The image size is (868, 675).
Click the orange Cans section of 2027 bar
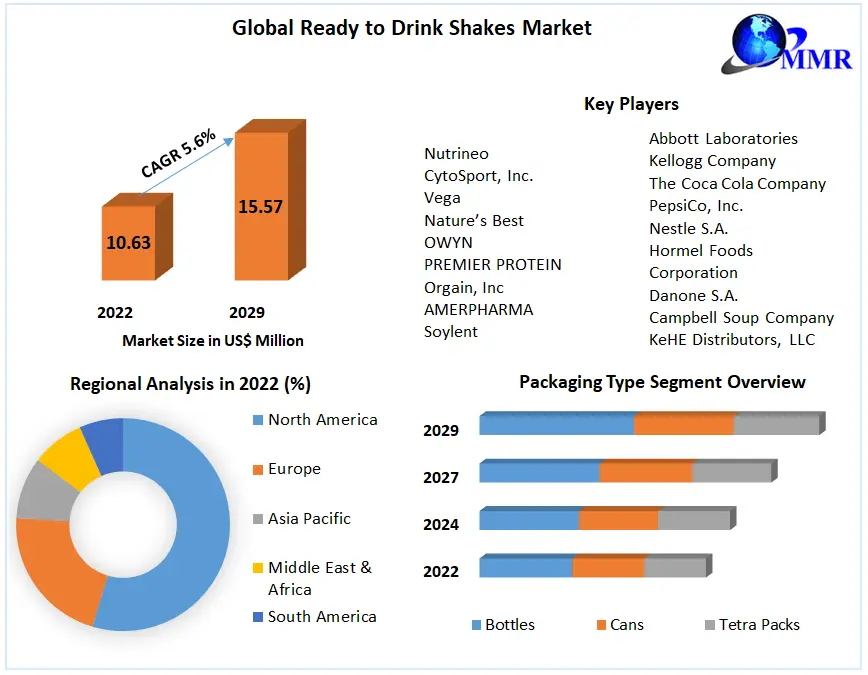tap(645, 472)
